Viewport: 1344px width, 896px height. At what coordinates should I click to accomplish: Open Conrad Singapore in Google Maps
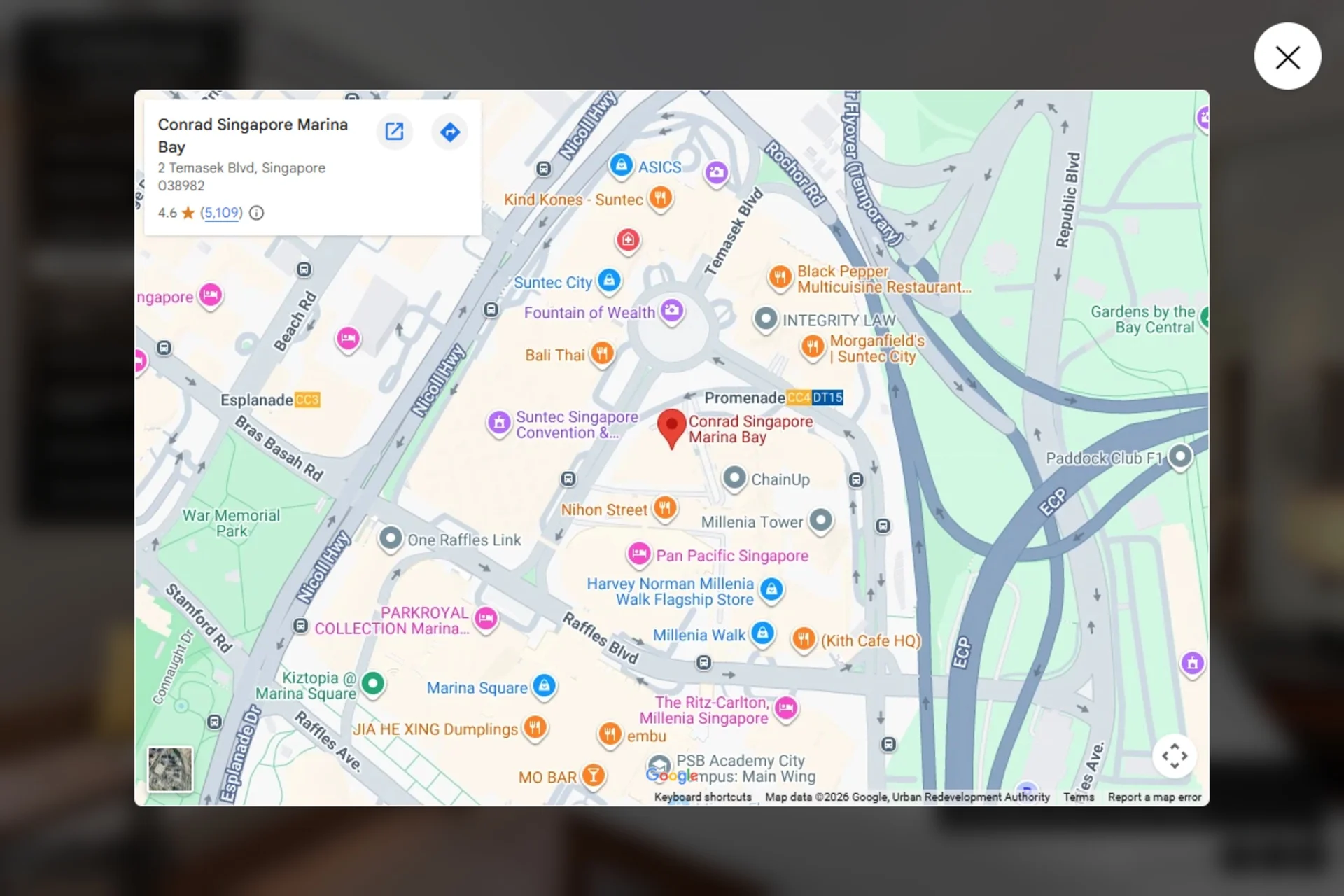[x=394, y=132]
